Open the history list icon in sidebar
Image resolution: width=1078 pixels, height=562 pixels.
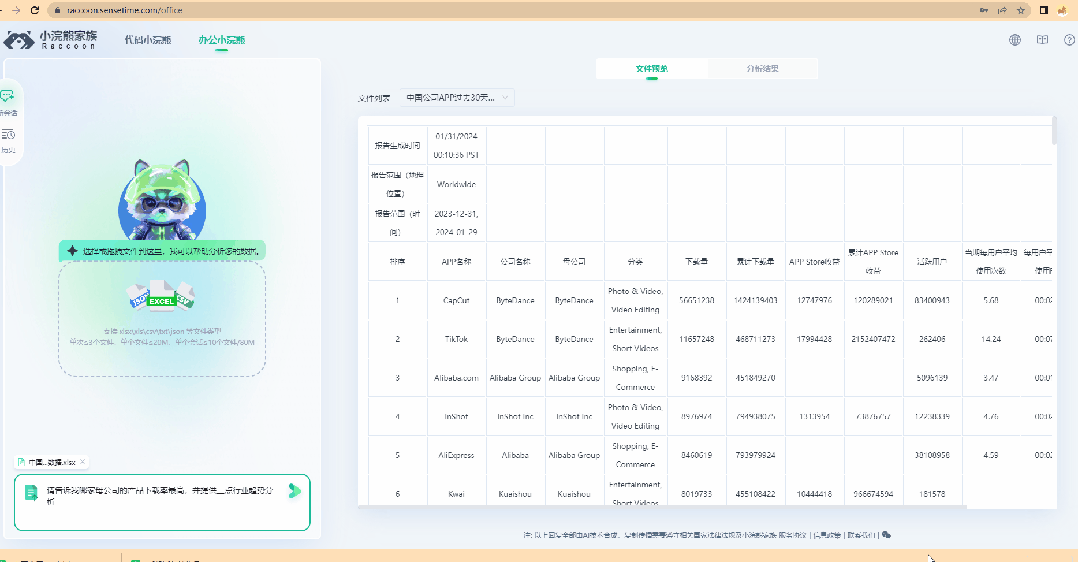(x=8, y=134)
